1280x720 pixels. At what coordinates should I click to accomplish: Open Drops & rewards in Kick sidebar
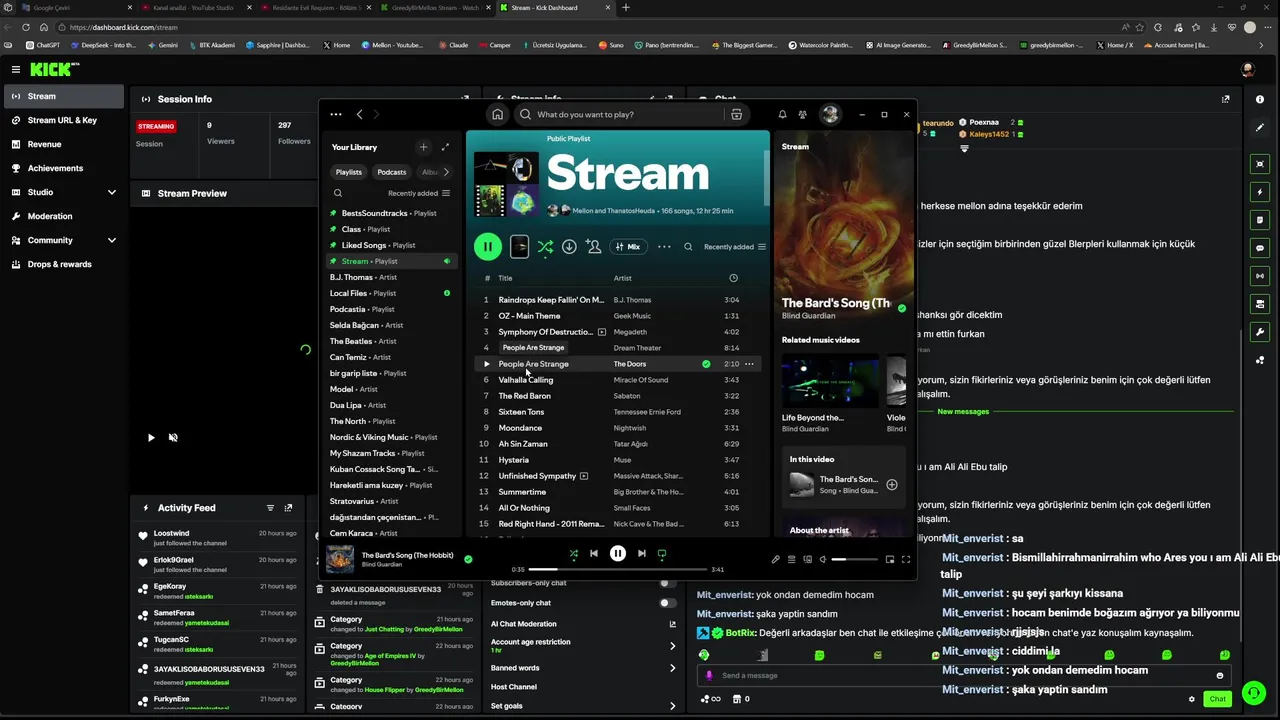click(x=62, y=264)
